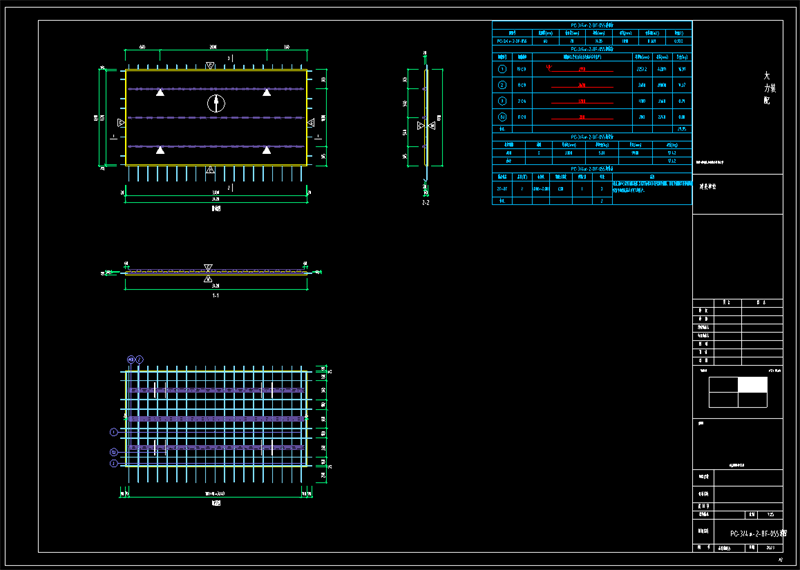
Task: Select the upper-left white lifting point triangle
Action: point(160,92)
